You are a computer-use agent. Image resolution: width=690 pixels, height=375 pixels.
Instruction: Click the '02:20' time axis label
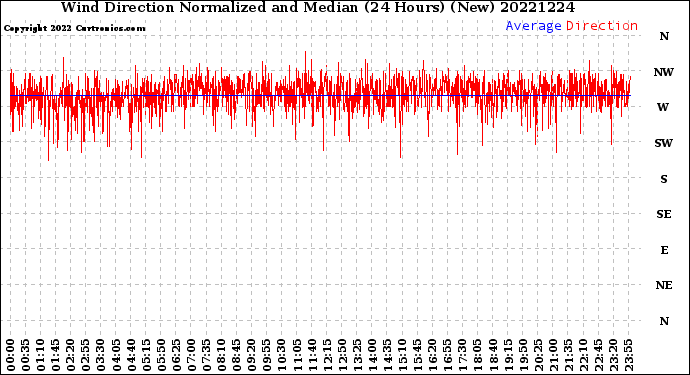pos(71,356)
